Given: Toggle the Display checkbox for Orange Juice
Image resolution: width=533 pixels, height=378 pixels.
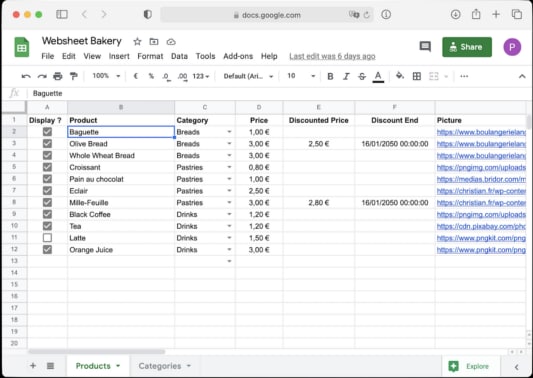Looking at the screenshot, I should [47, 250].
